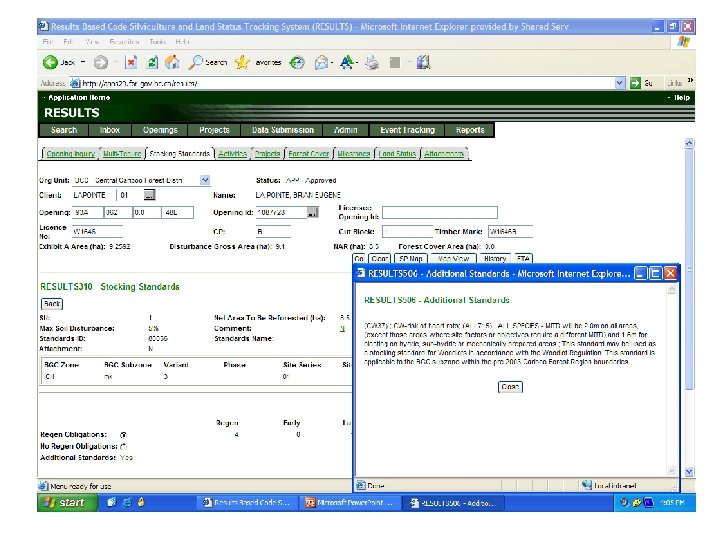
Task: Switch to the Activities tab
Action: tap(233, 154)
